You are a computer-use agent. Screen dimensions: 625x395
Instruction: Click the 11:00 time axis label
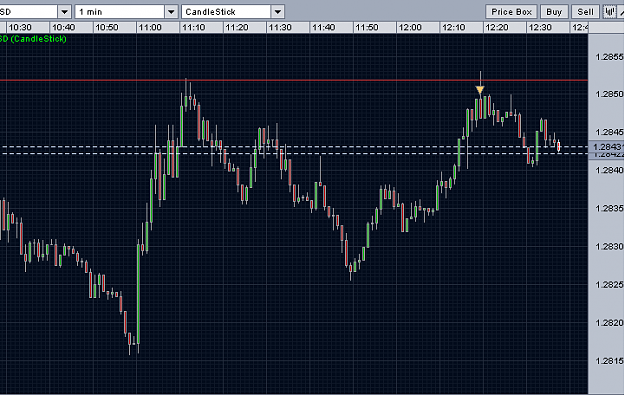coord(150,28)
